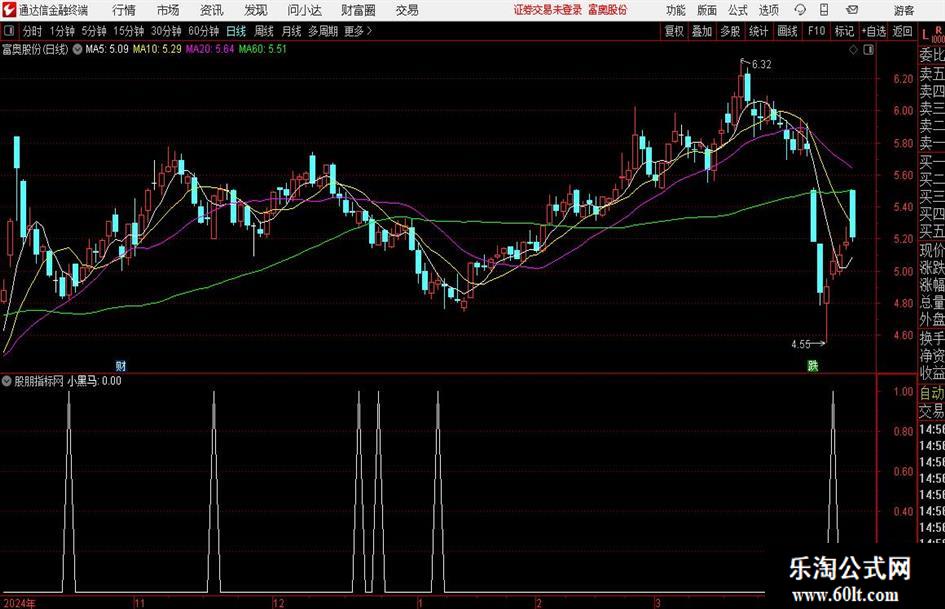This screenshot has width=945, height=609.
Task: Switch to the 5分钟 period tab
Action: [x=94, y=31]
